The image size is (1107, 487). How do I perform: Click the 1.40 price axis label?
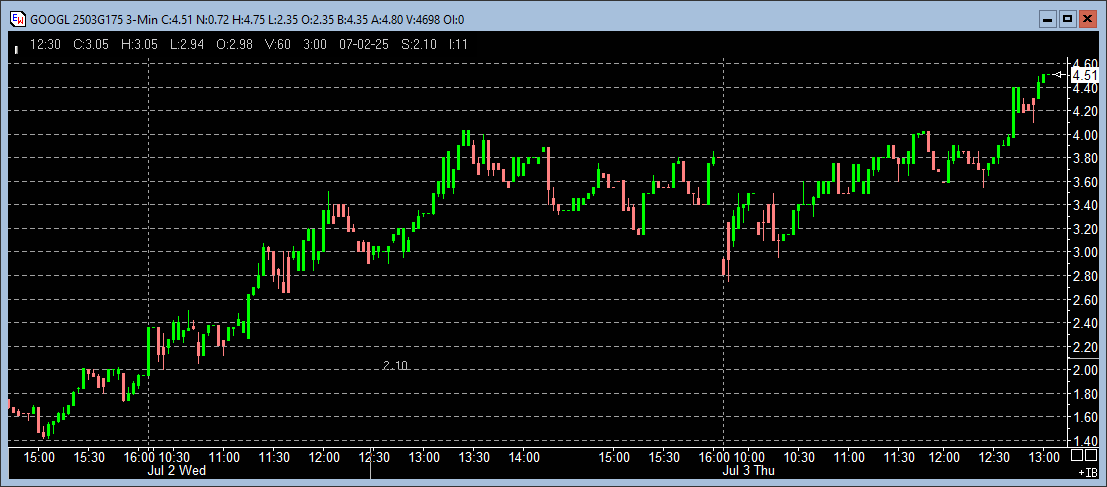pyautogui.click(x=1084, y=441)
